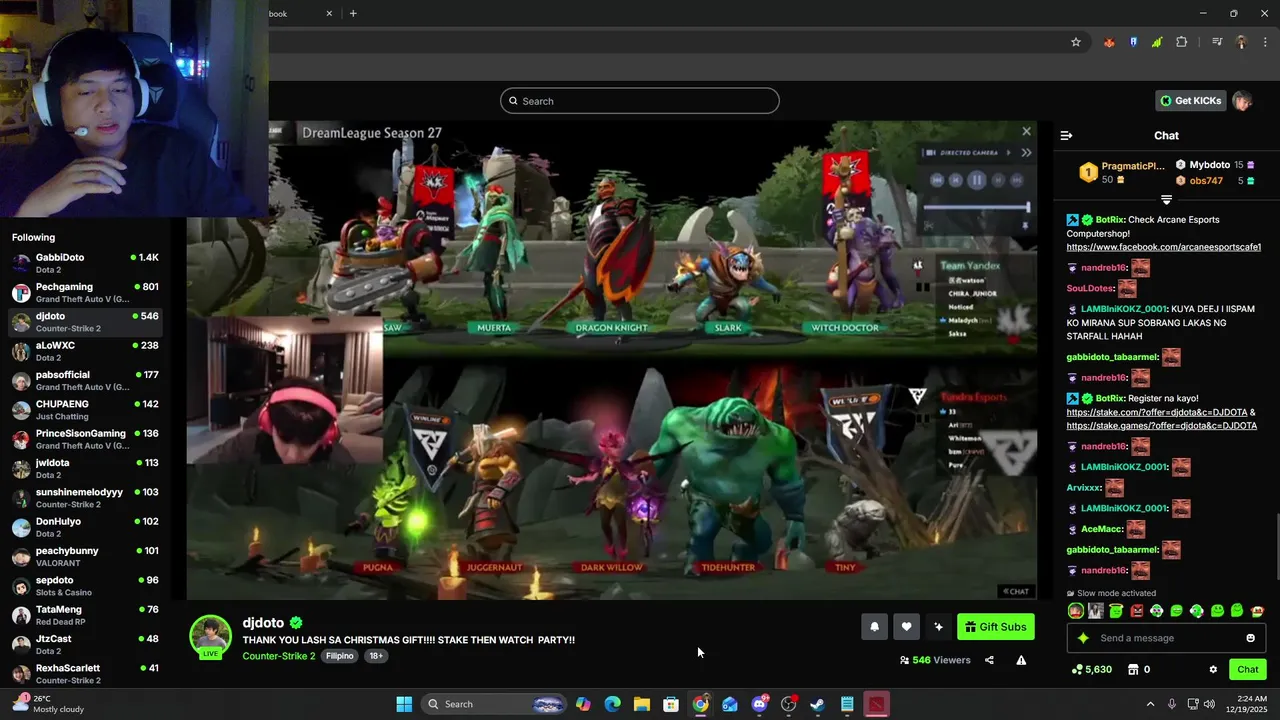Collapse the chat panel with the arrow icon

tap(1066, 135)
